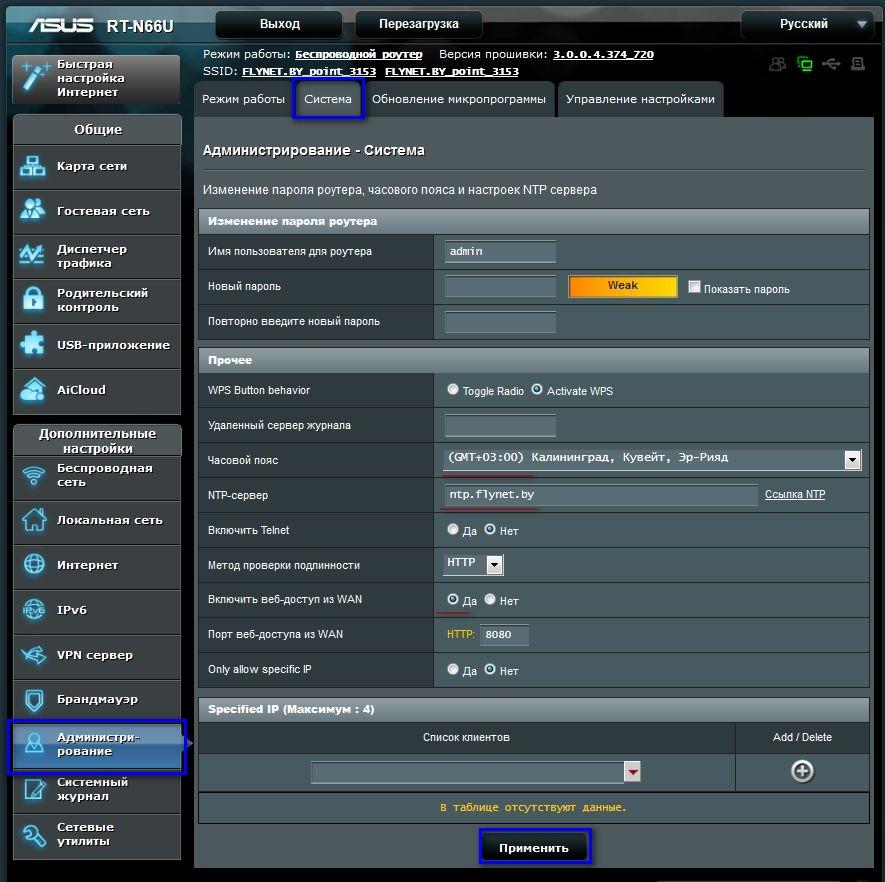Open Диспетчер трафика traffic manager icon
Image resolution: width=885 pixels, height=882 pixels.
[32, 255]
